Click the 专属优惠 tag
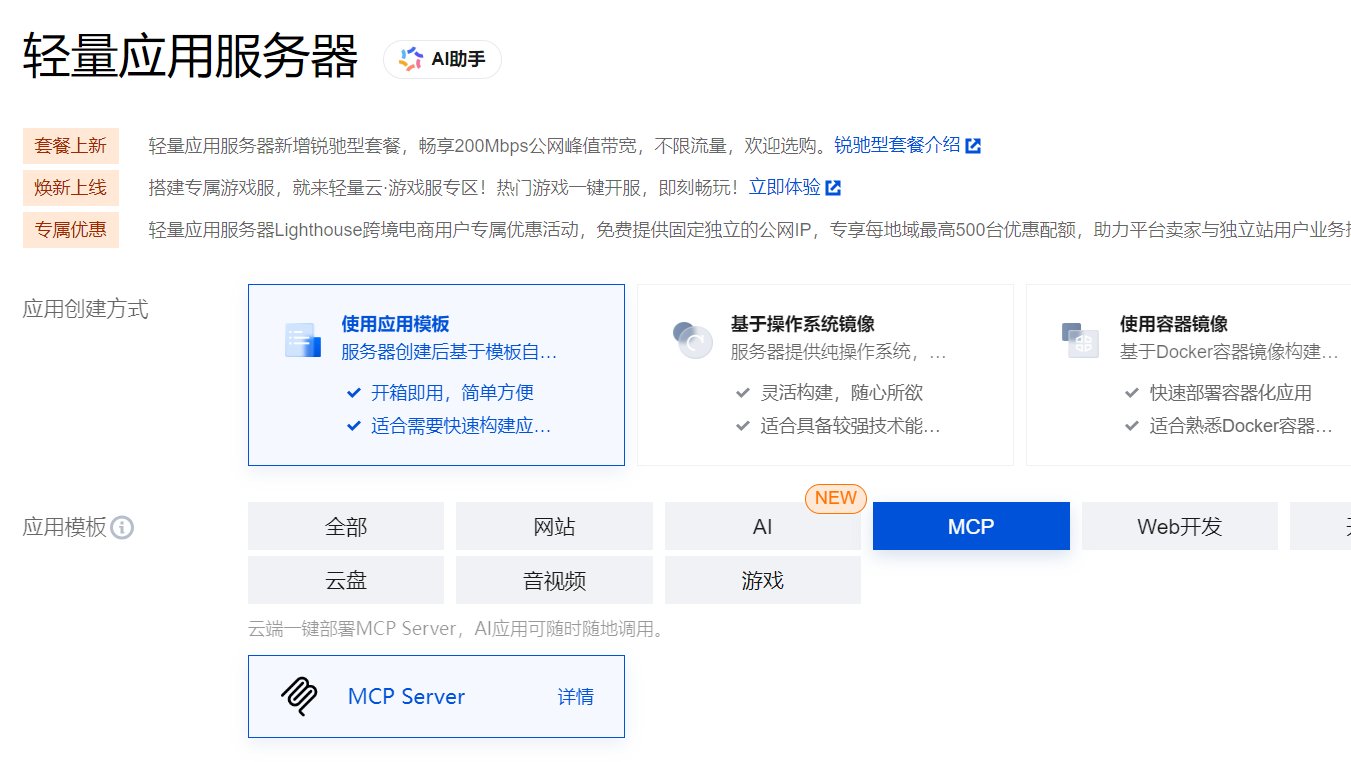The height and width of the screenshot is (762, 1351). [x=70, y=229]
